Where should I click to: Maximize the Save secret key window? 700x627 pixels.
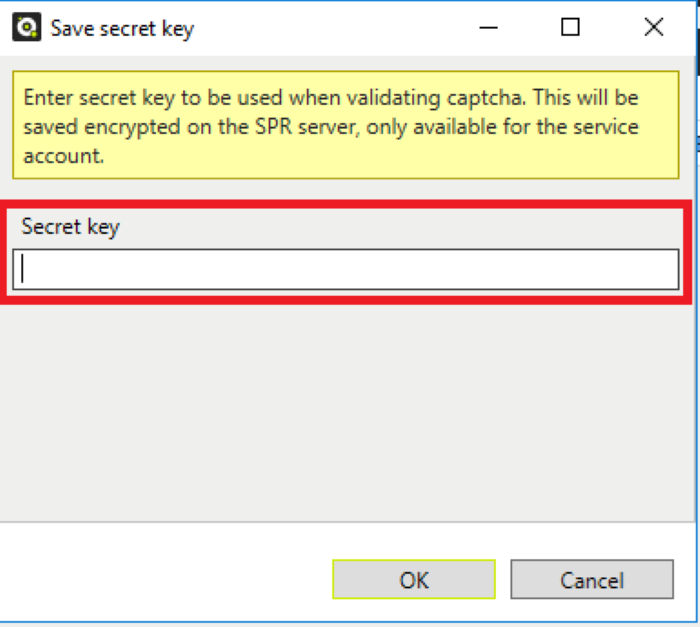pos(570,27)
